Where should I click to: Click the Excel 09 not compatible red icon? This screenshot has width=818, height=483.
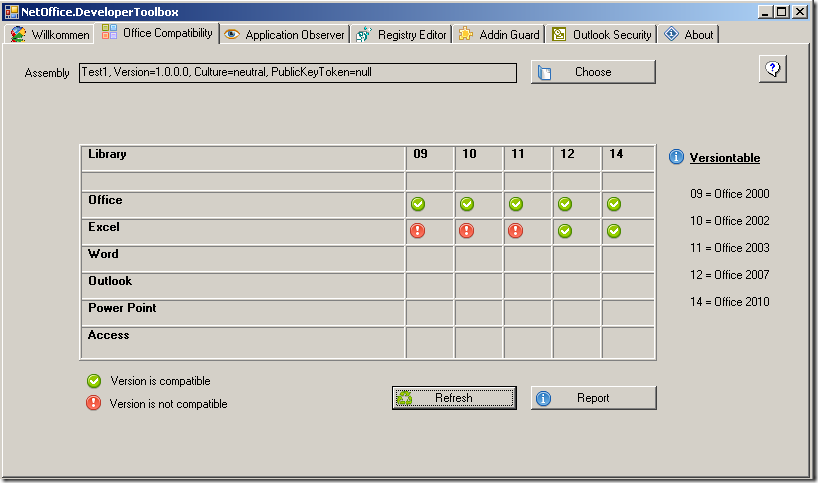(418, 231)
